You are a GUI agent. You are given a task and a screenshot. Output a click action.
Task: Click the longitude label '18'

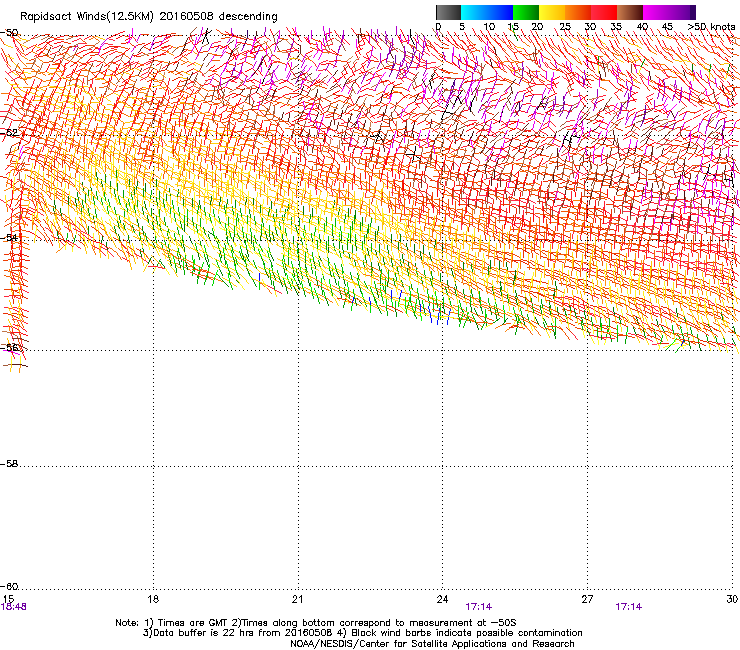coord(153,599)
